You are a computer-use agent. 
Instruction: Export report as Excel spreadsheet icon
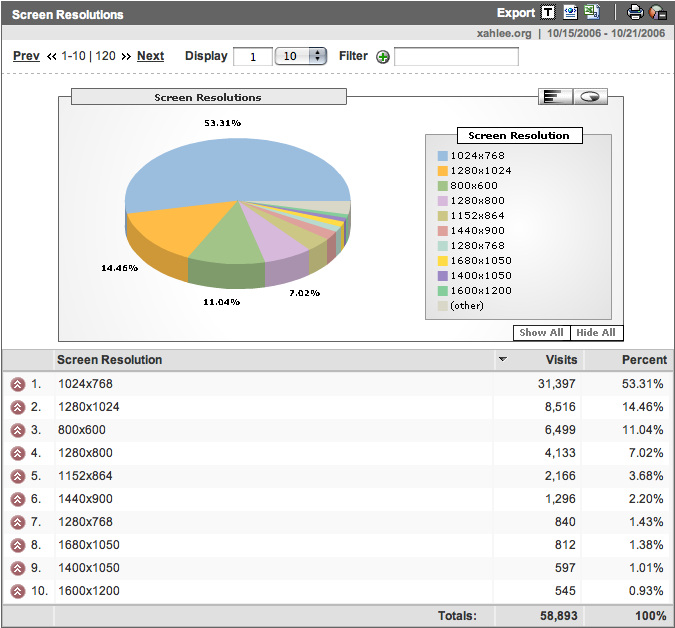(x=592, y=13)
